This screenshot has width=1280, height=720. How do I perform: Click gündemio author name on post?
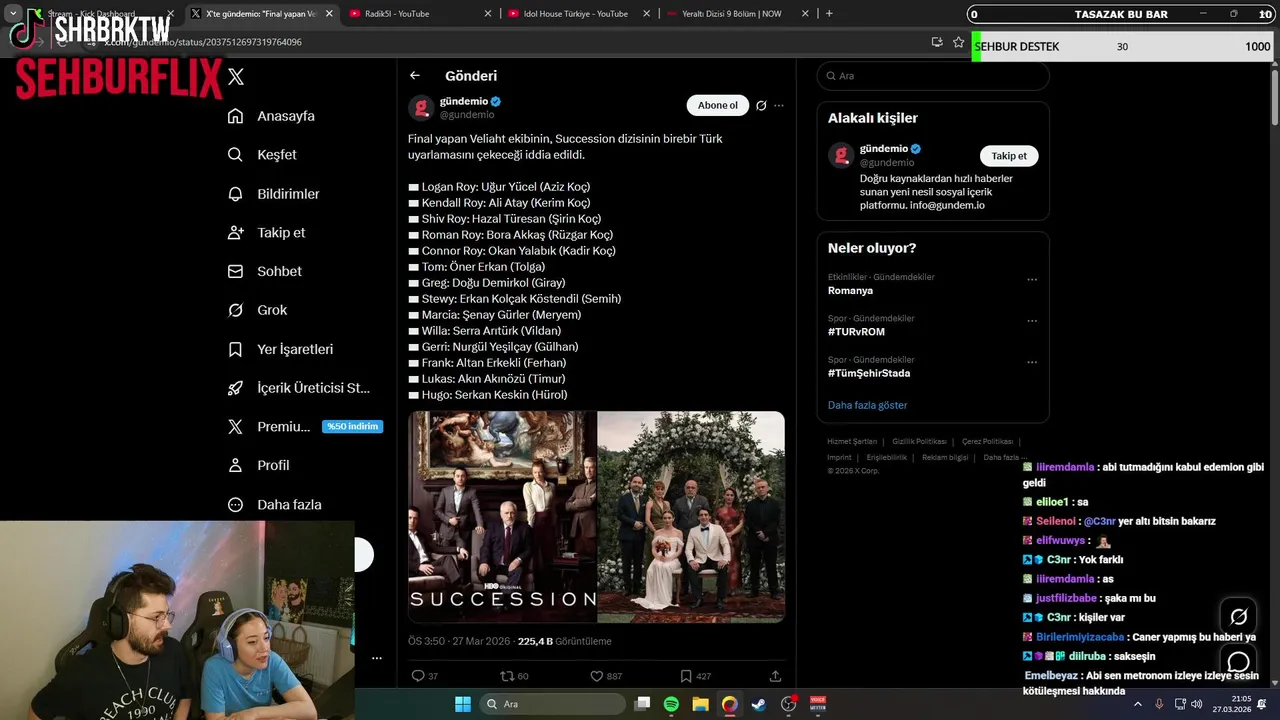pos(464,101)
